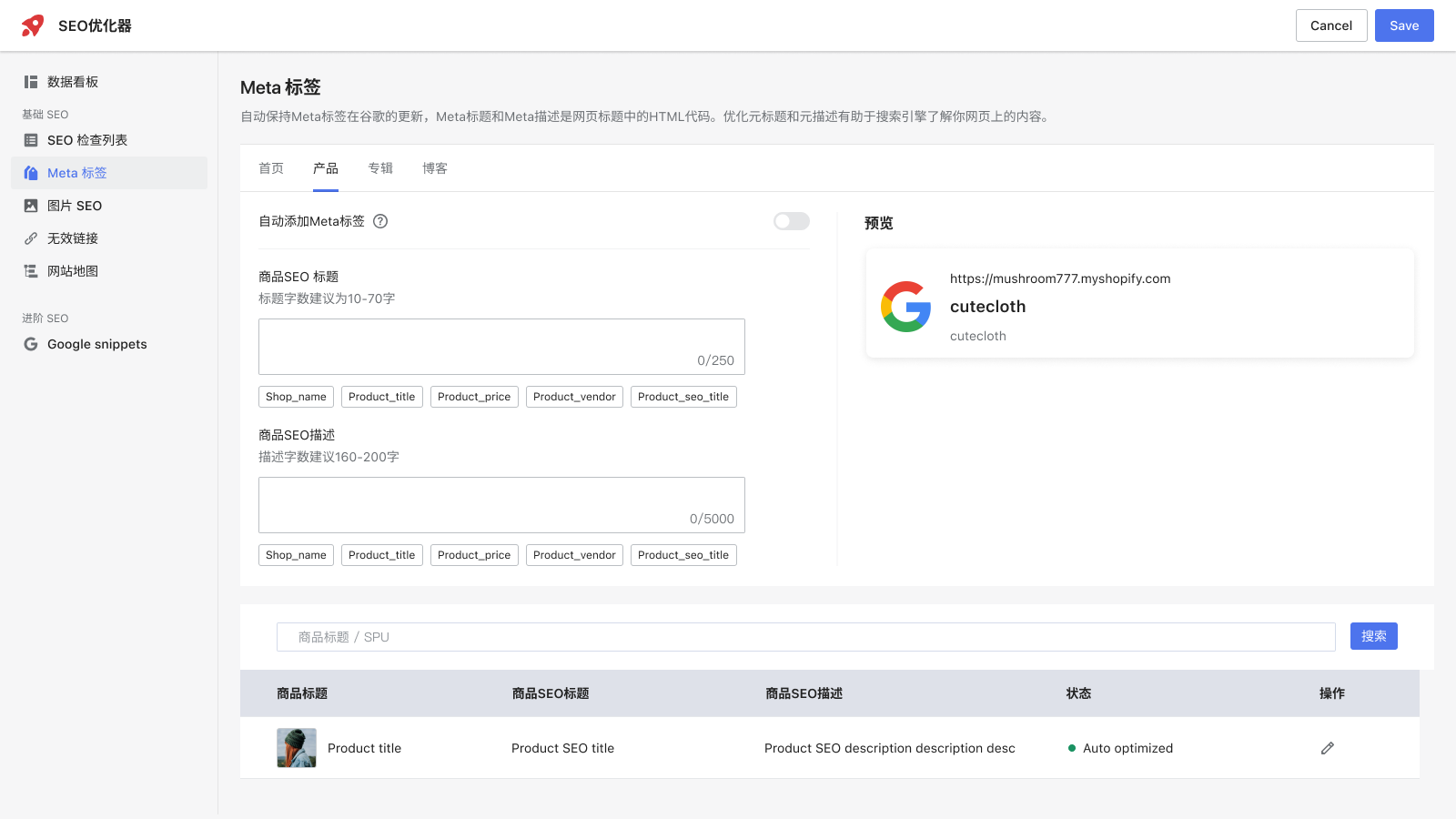Insert Shop_name tag into SEO title
1456x819 pixels.
click(296, 397)
